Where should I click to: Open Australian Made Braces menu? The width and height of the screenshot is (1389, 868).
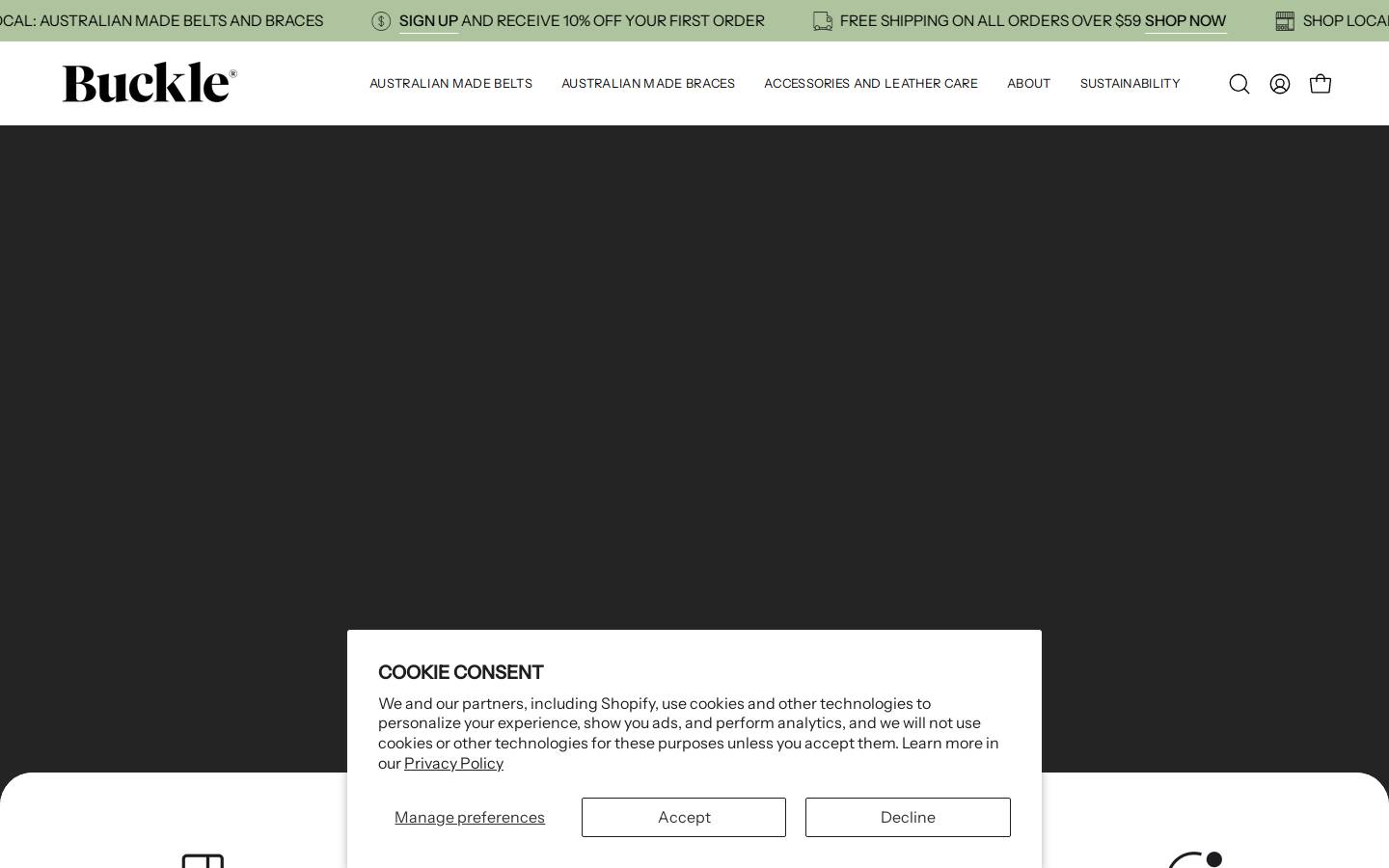[x=648, y=84]
